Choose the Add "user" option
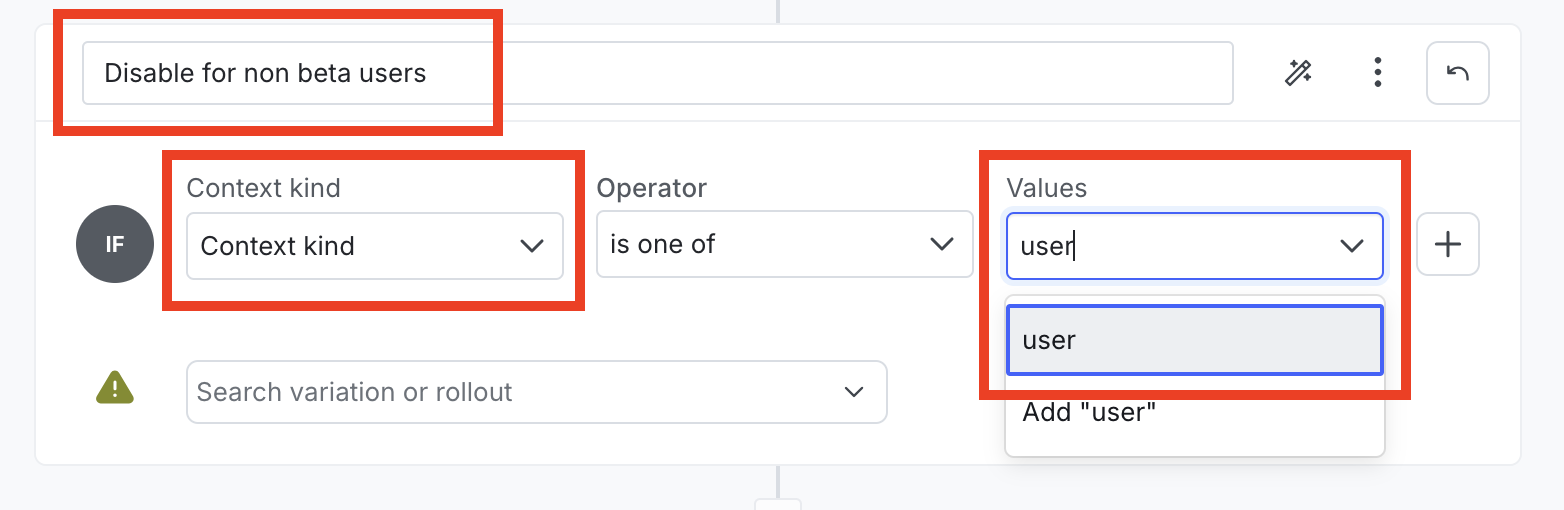This screenshot has width=1564, height=510. (x=1194, y=412)
